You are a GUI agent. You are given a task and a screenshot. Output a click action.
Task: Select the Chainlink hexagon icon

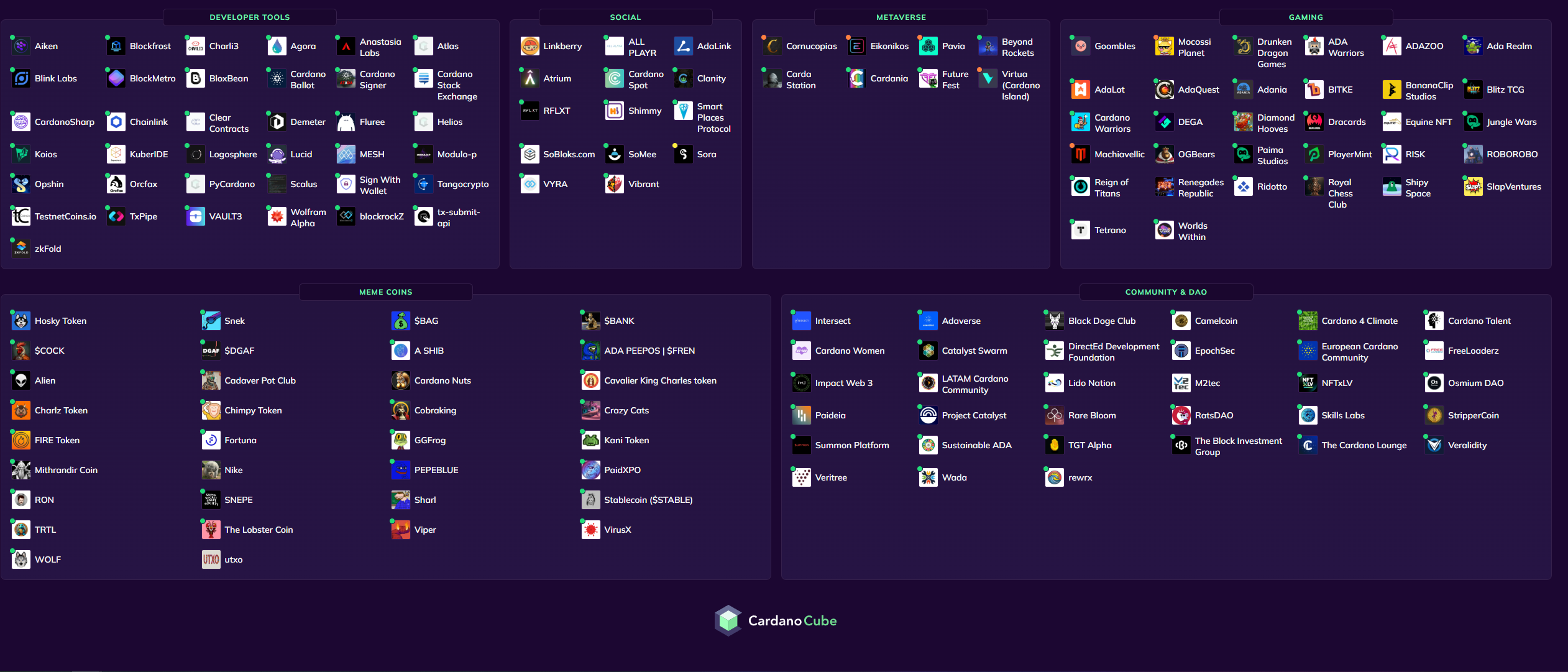point(116,122)
